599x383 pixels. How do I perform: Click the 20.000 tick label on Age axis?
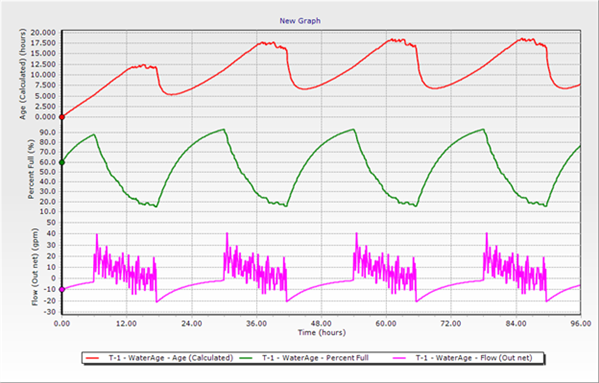[45, 32]
